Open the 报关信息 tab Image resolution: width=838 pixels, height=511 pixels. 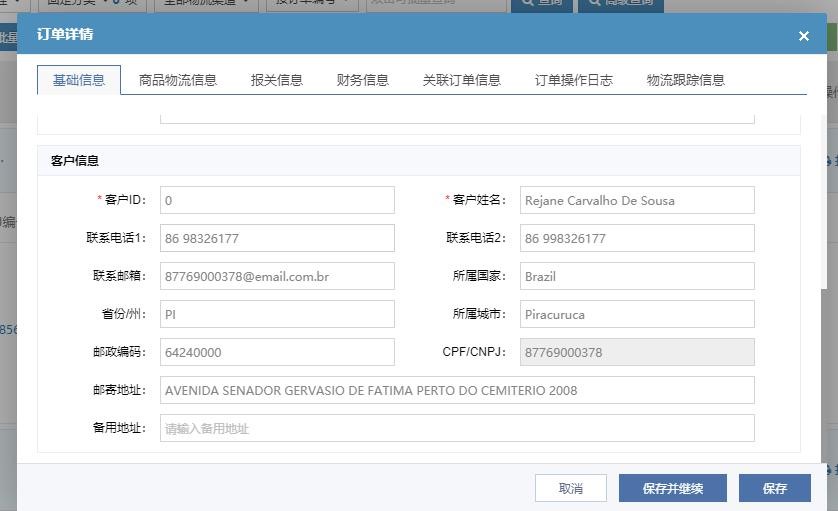click(277, 80)
